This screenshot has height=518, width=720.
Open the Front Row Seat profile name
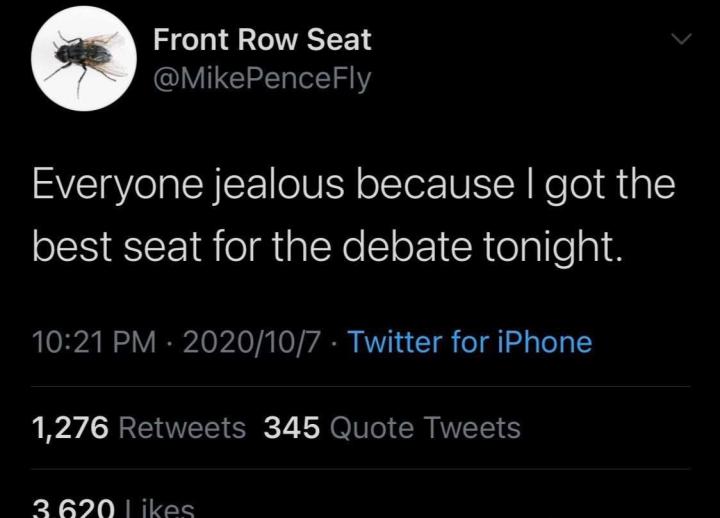[x=262, y=39]
